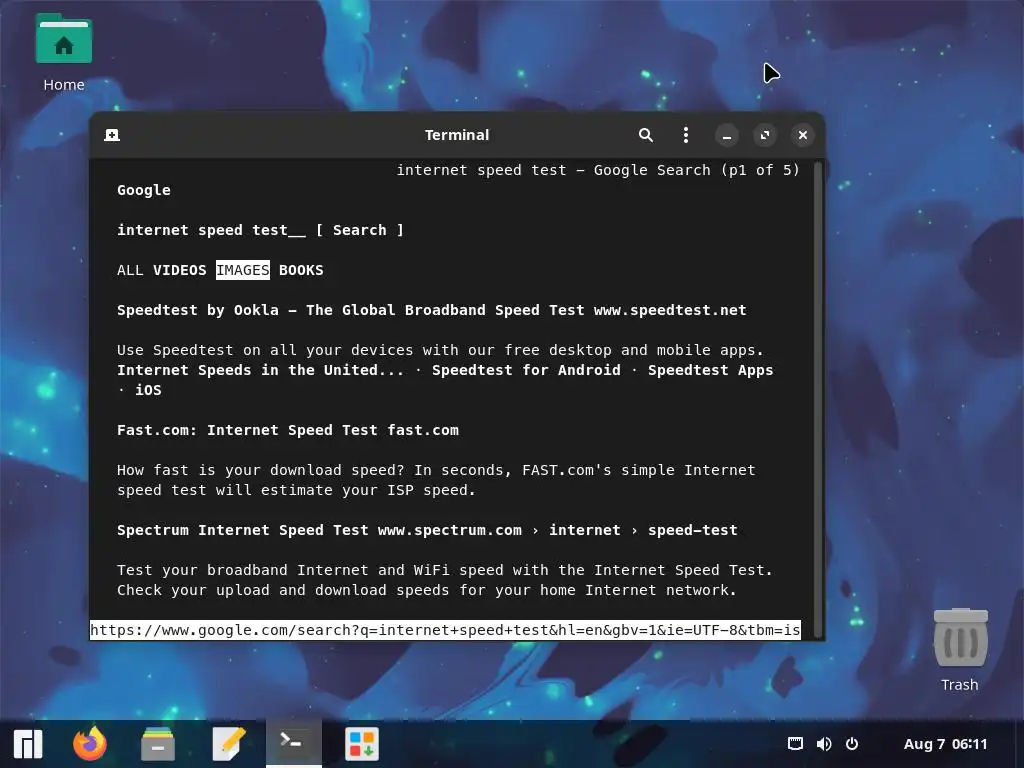
Task: Open a new terminal tab
Action: click(112, 135)
